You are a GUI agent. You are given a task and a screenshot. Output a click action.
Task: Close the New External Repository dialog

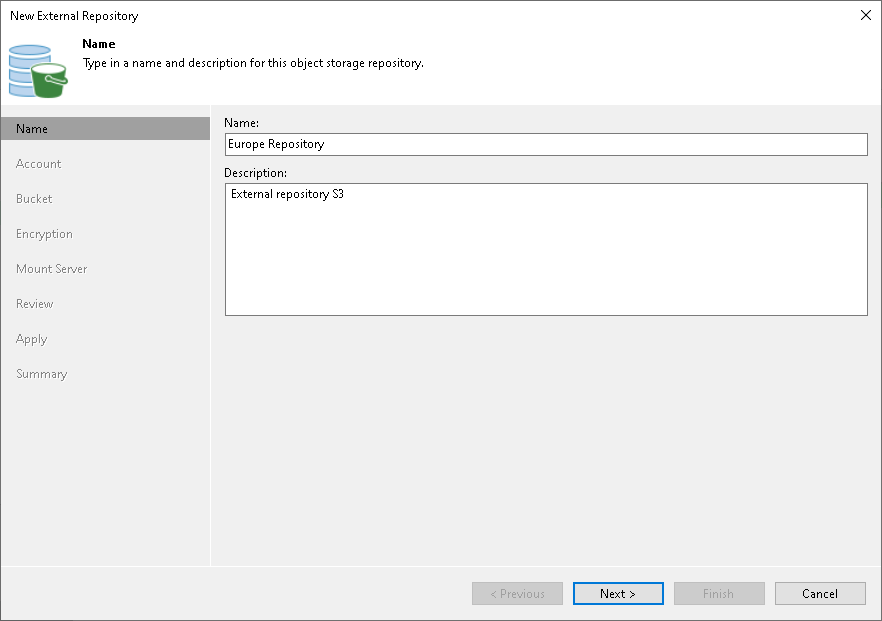[866, 15]
